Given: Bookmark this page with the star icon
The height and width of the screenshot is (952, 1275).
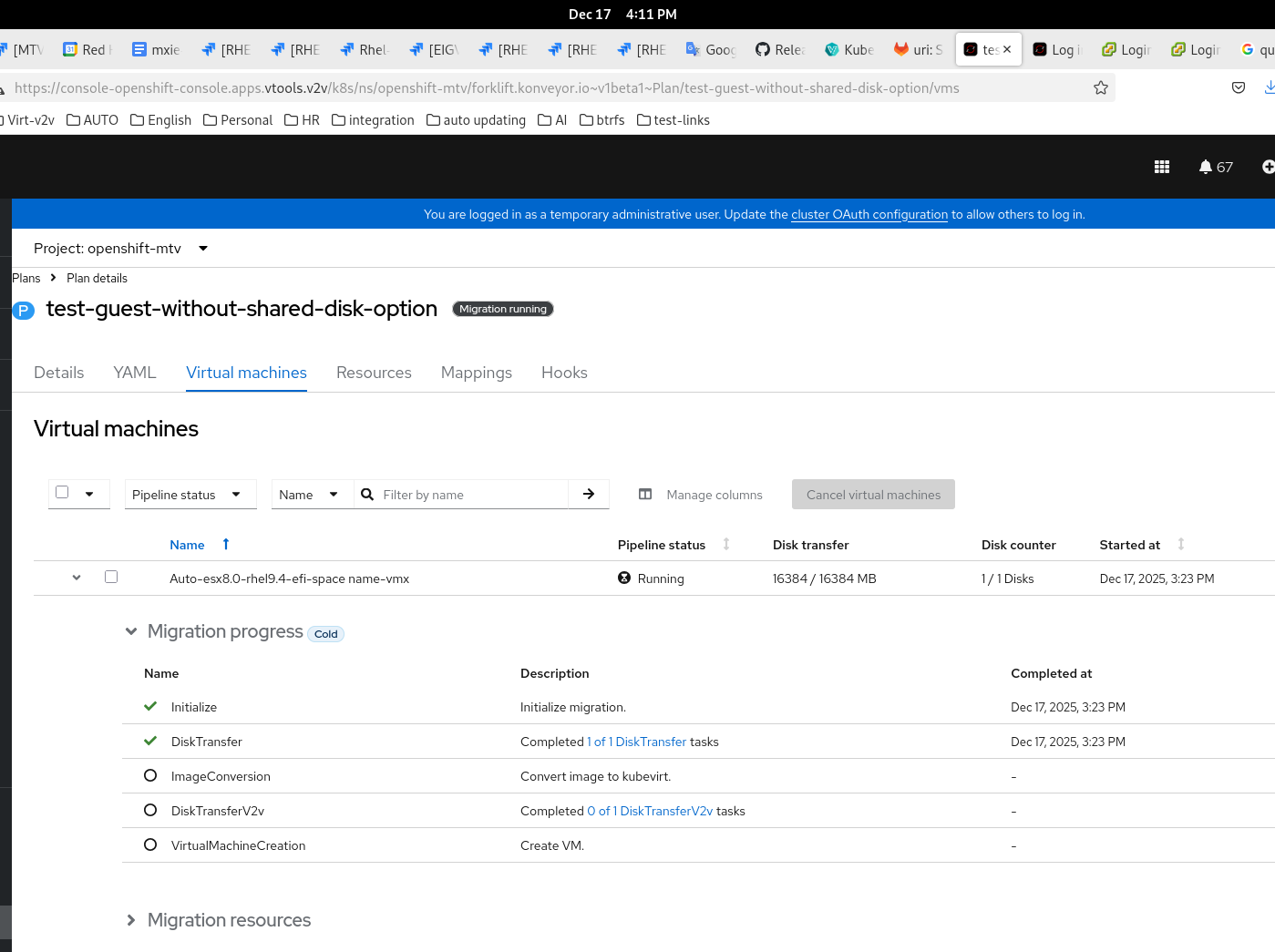Looking at the screenshot, I should pos(1101,88).
